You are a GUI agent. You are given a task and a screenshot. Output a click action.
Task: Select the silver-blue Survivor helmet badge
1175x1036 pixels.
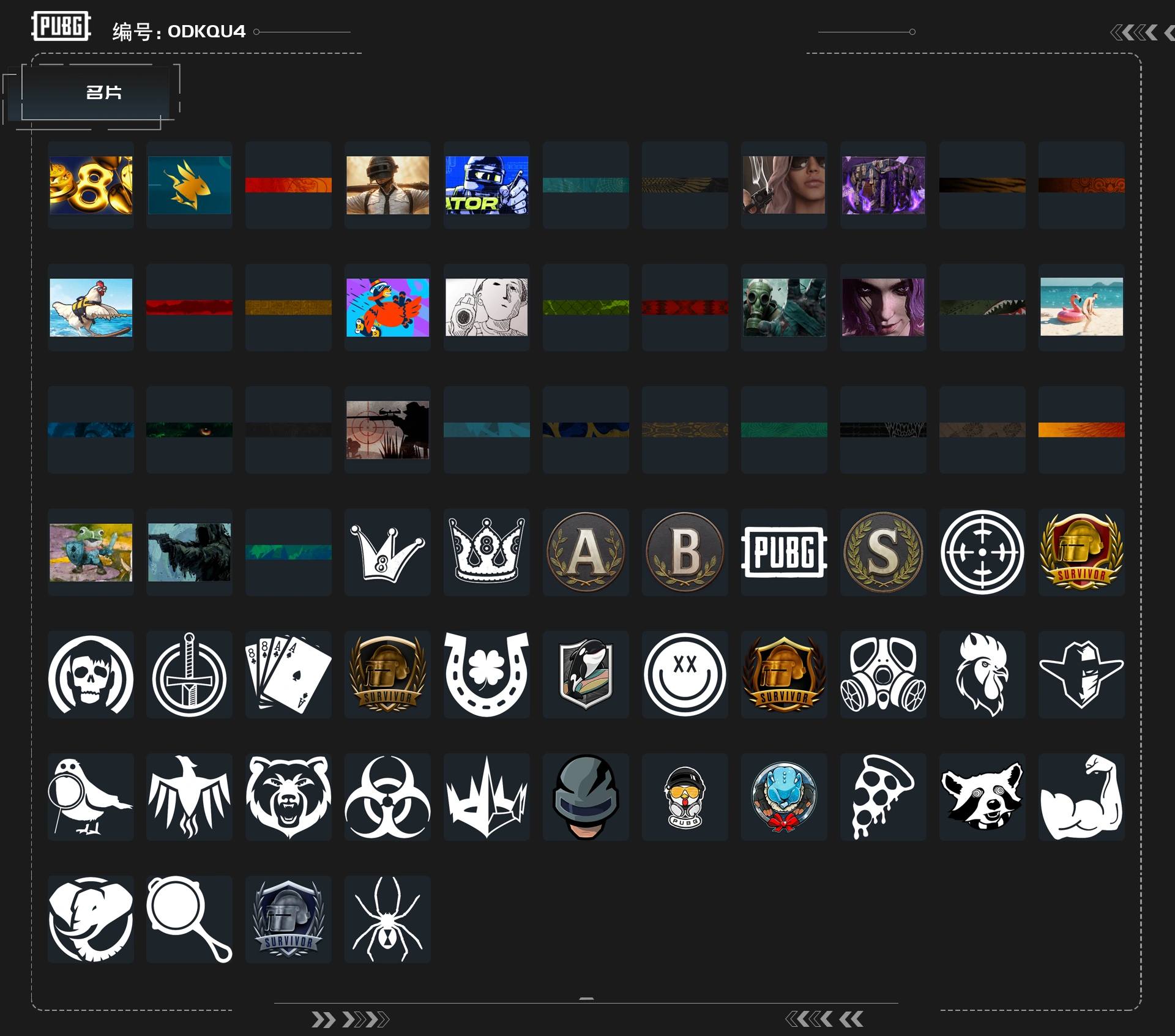tap(288, 919)
